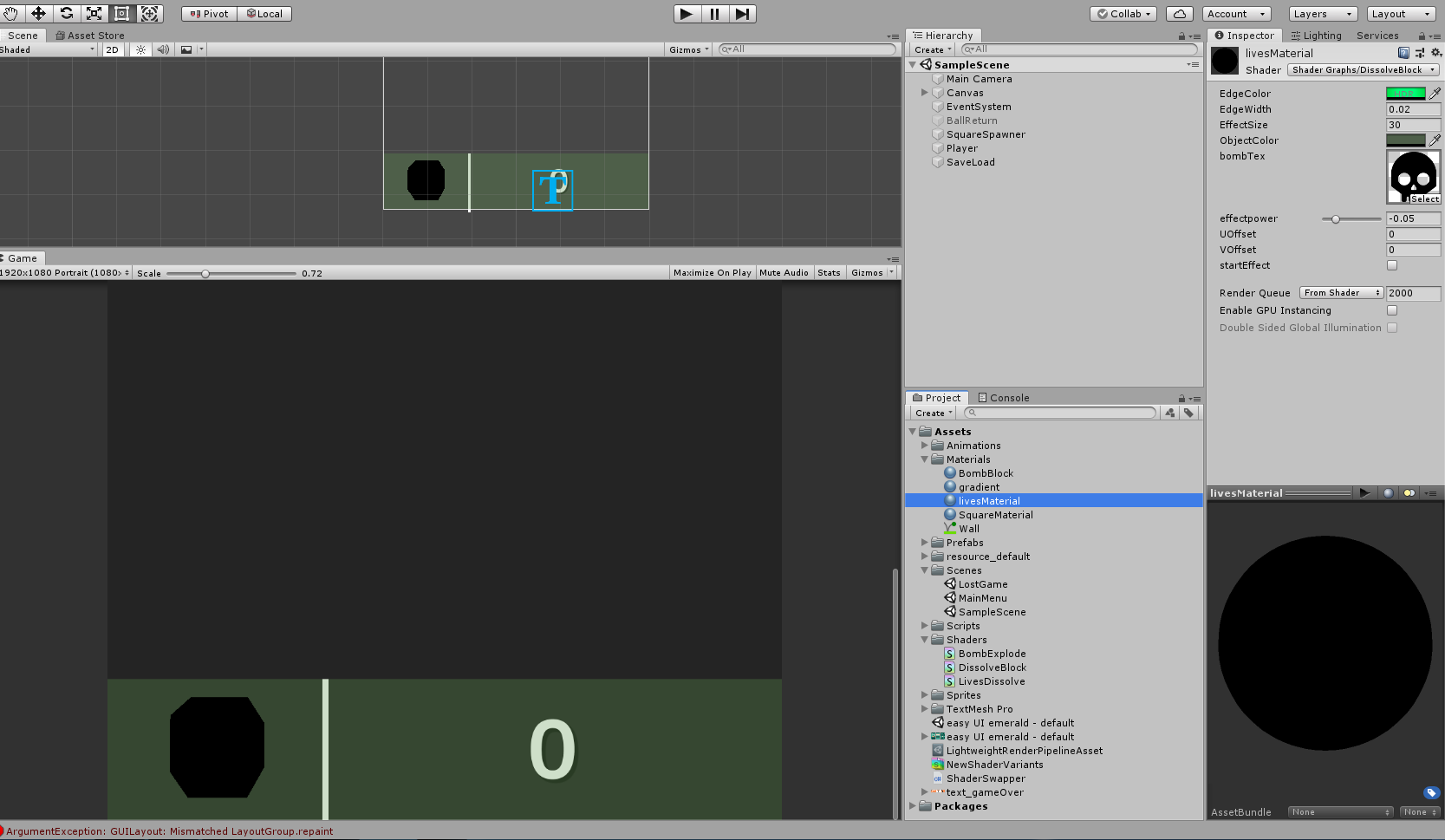Open the Account dropdown

pos(1237,14)
